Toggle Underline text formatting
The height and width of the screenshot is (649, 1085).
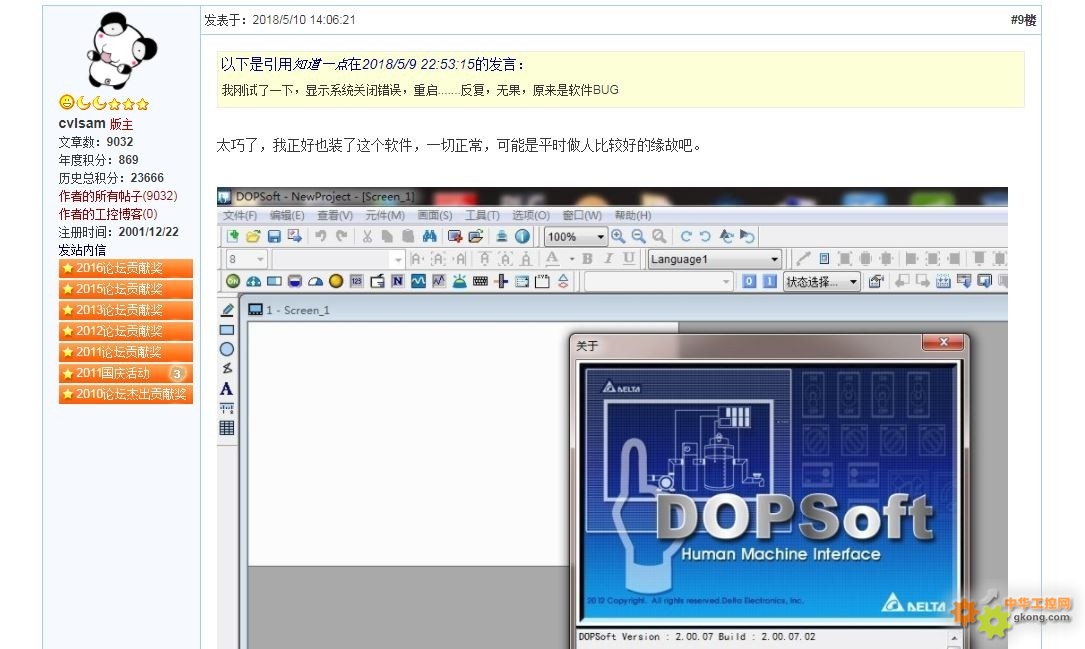[x=628, y=259]
